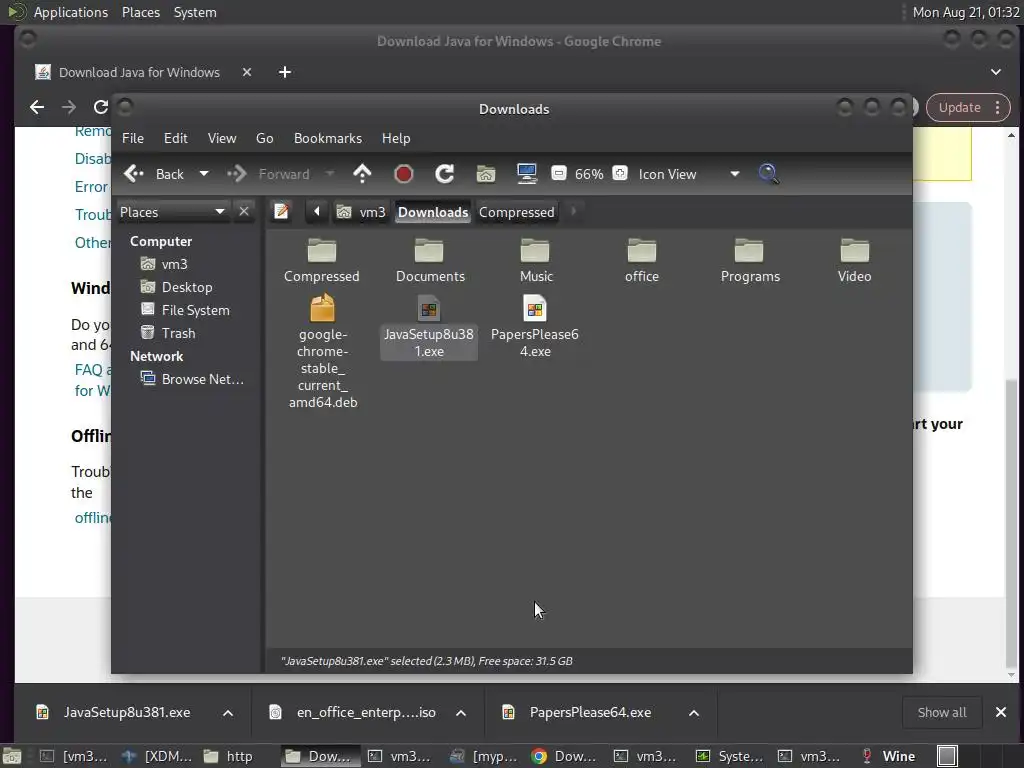Image resolution: width=1024 pixels, height=768 pixels.
Task: Open the Back history dropdown arrow
Action: coord(204,174)
